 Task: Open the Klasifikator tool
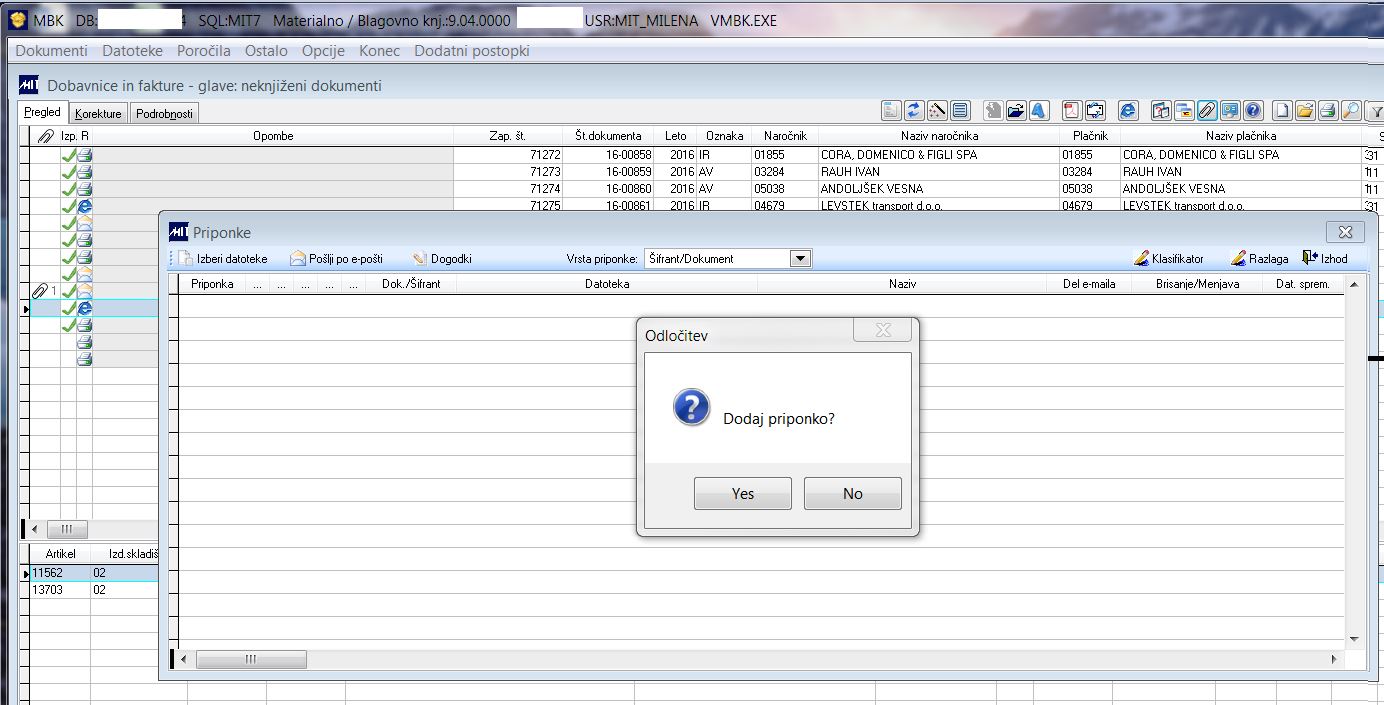[1169, 259]
